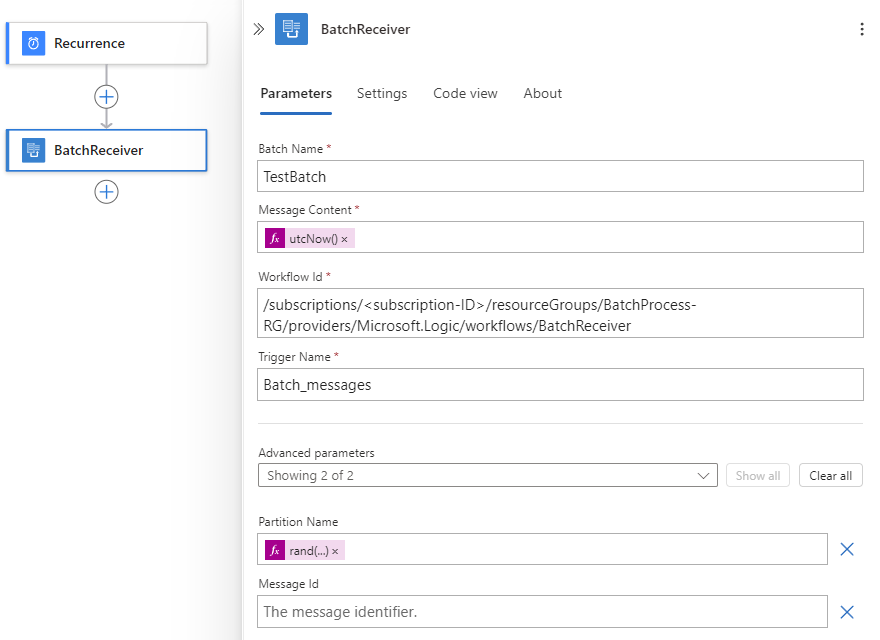Viewport: 880px width, 640px height.
Task: Remove the utcNow() token with its x
Action: point(344,238)
